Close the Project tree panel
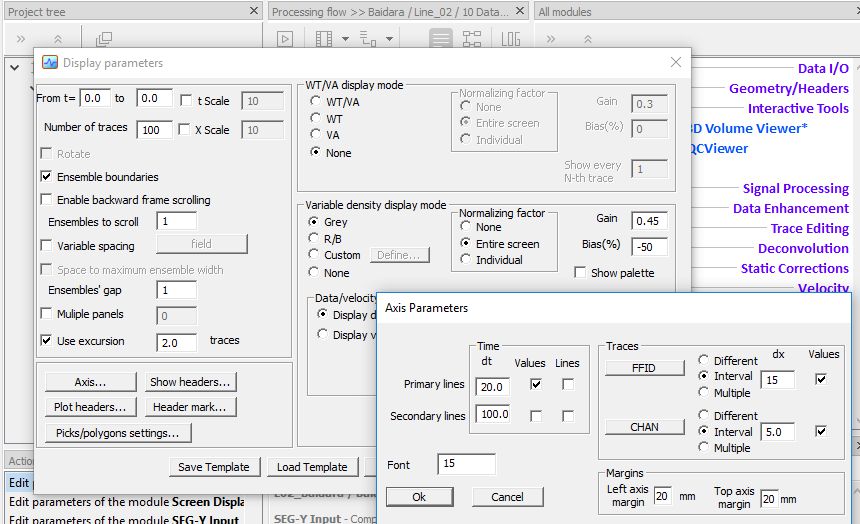Viewport: 860px width, 524px height. 253,10
